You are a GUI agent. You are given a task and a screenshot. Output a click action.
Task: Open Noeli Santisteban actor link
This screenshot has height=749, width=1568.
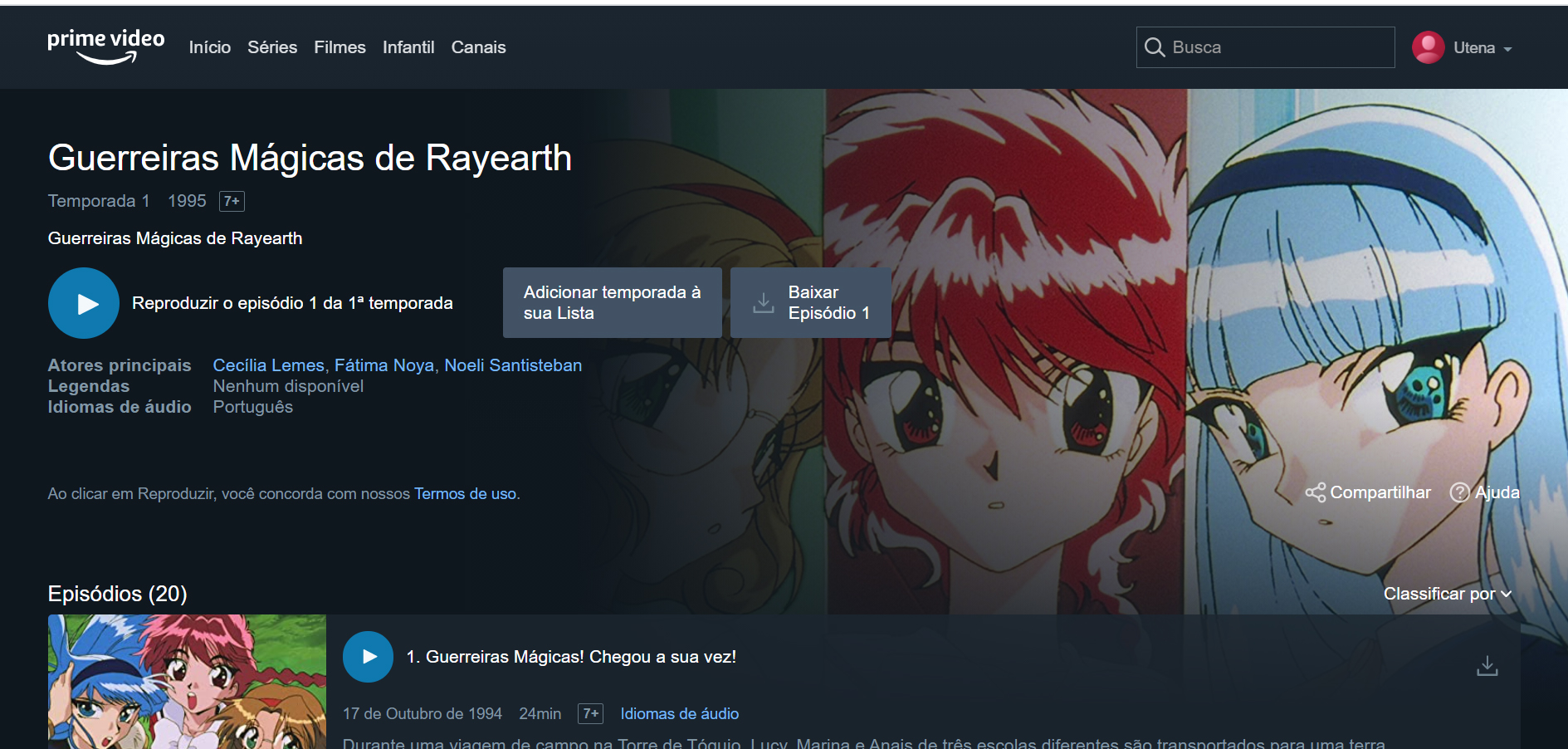pyautogui.click(x=513, y=365)
